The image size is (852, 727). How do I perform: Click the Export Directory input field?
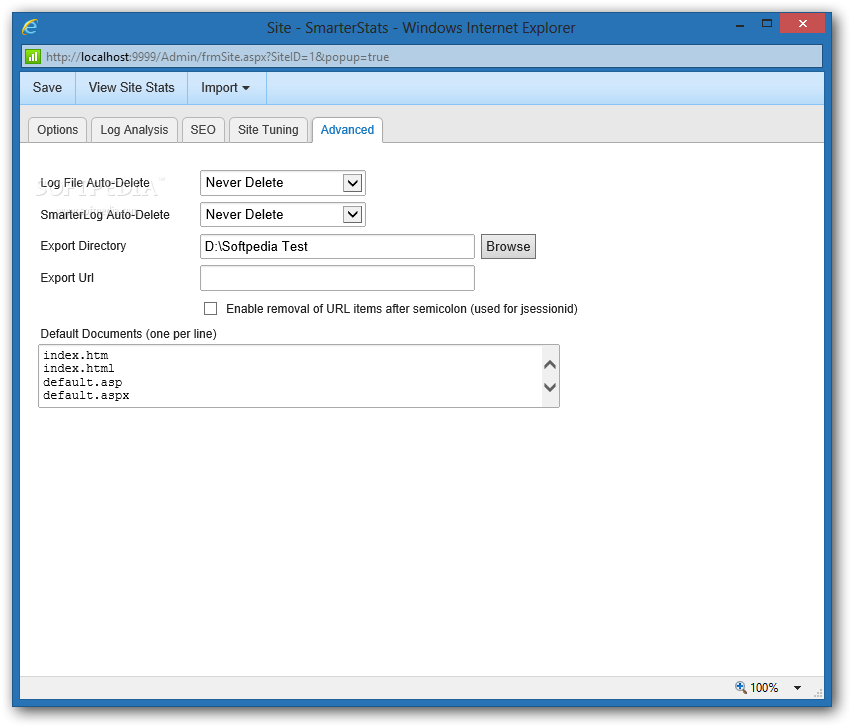(x=337, y=247)
